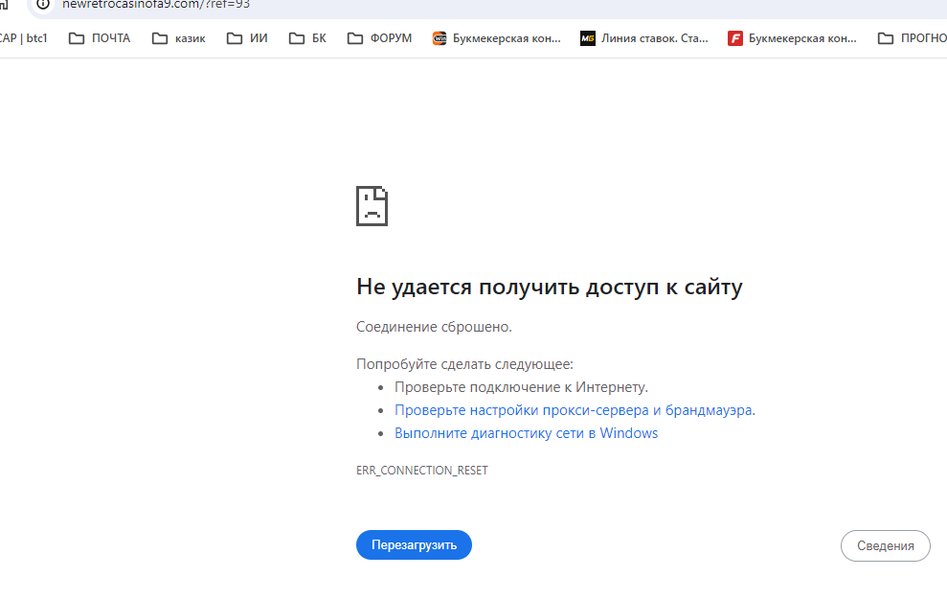Open the CAP | btc1 bookmark
This screenshot has width=947, height=600.
click(x=23, y=39)
